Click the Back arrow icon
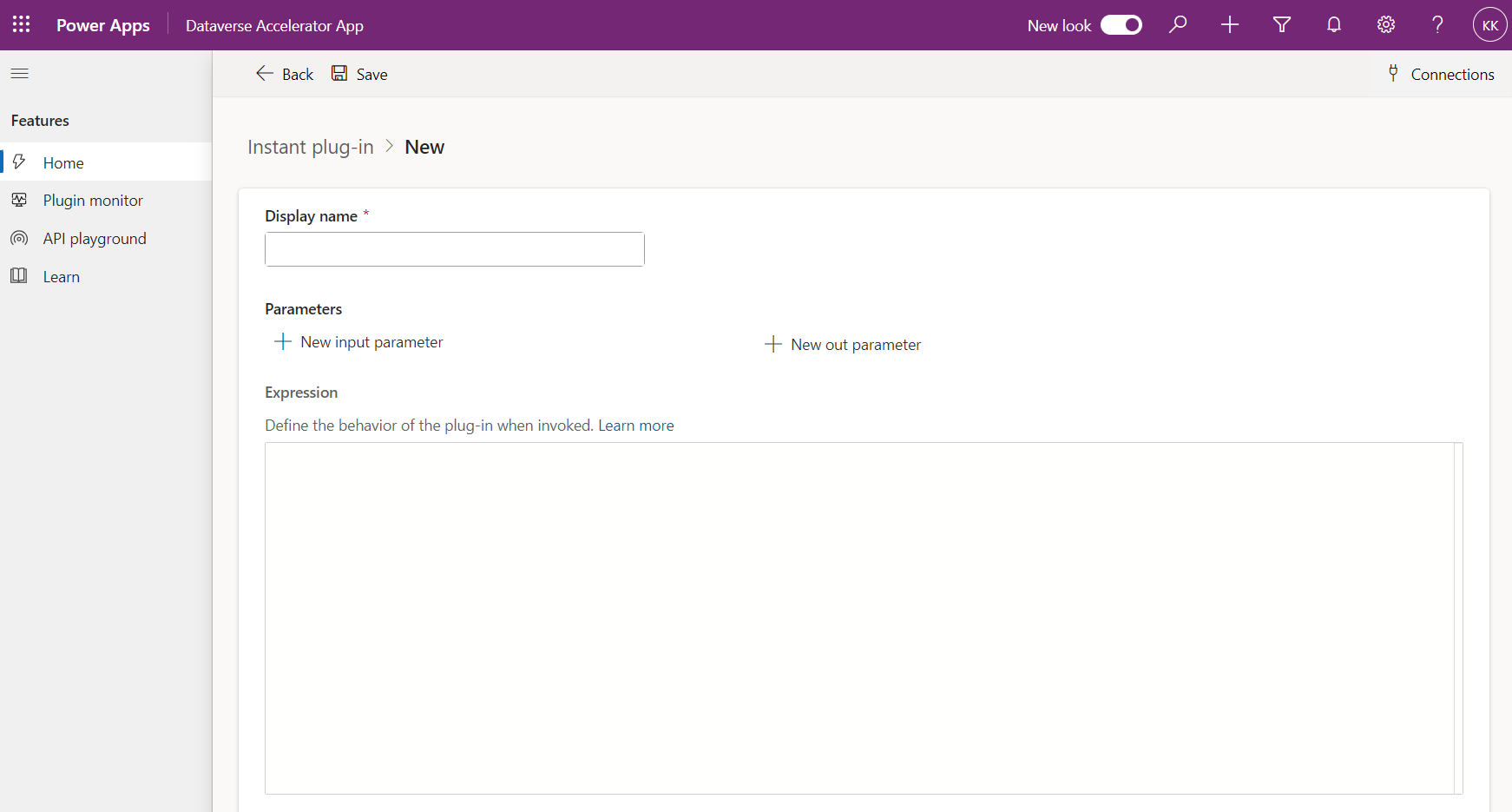1512x812 pixels. (x=265, y=74)
